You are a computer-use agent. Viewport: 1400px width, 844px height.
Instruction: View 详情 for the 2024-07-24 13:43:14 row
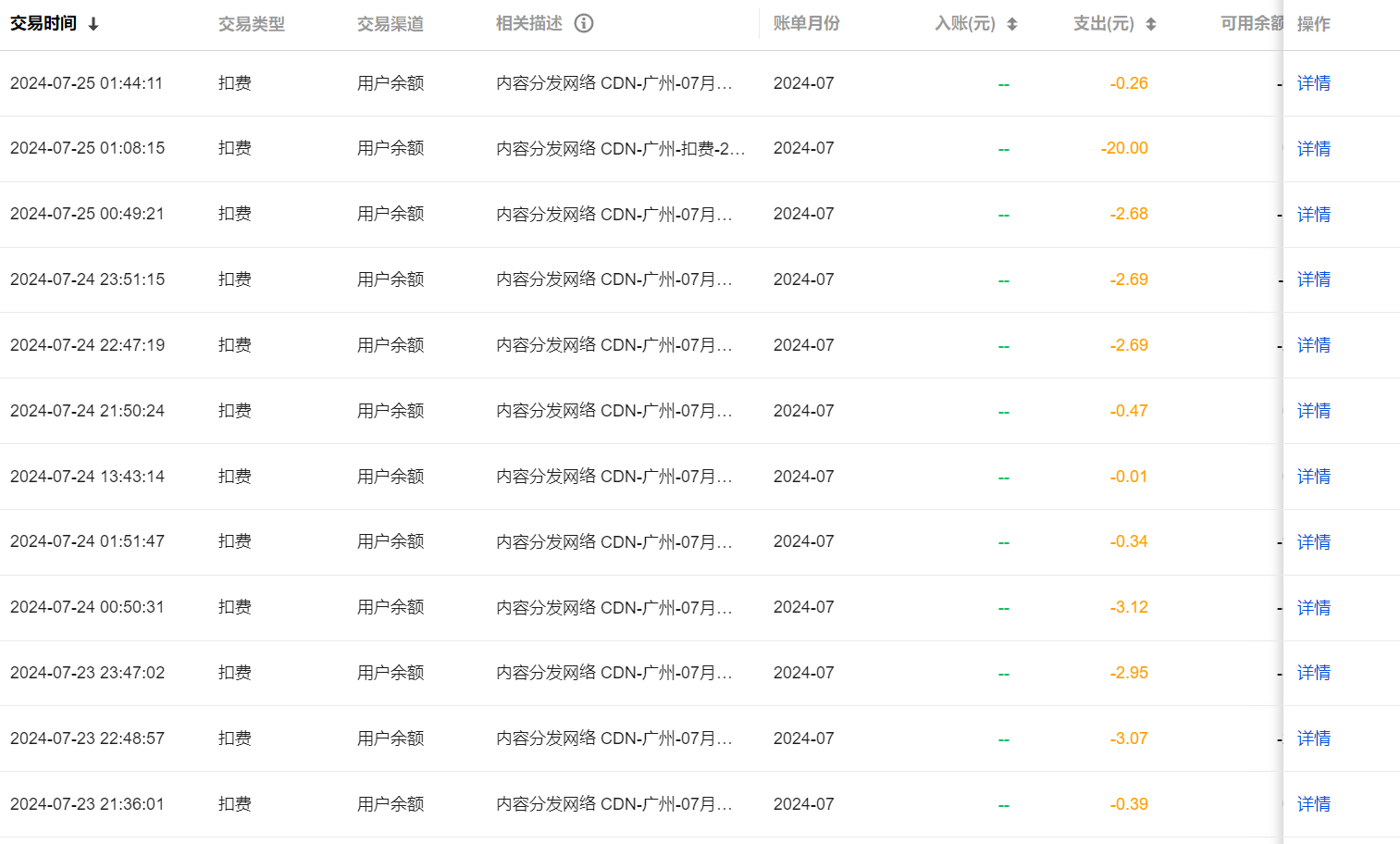1314,477
